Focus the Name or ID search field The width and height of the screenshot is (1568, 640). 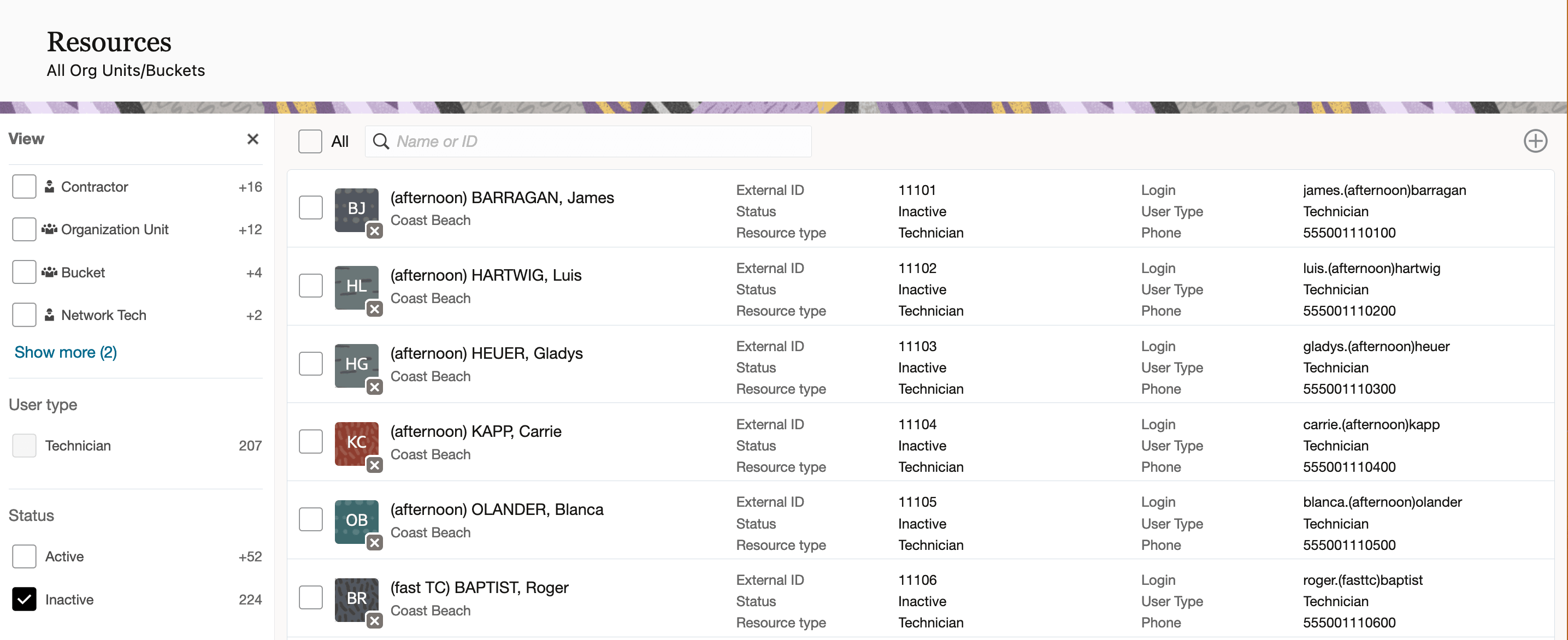click(x=597, y=142)
